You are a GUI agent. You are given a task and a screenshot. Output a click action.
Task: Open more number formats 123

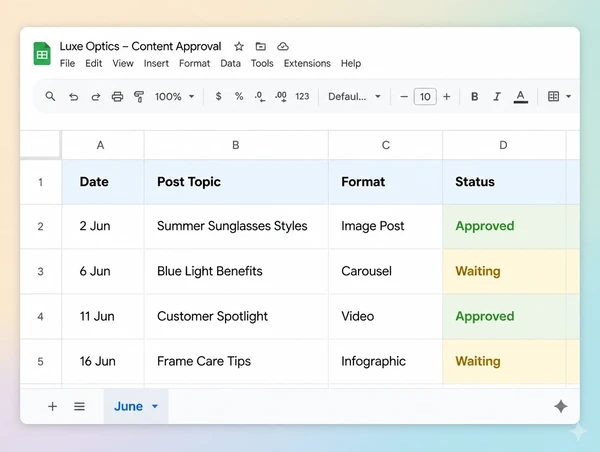[302, 96]
